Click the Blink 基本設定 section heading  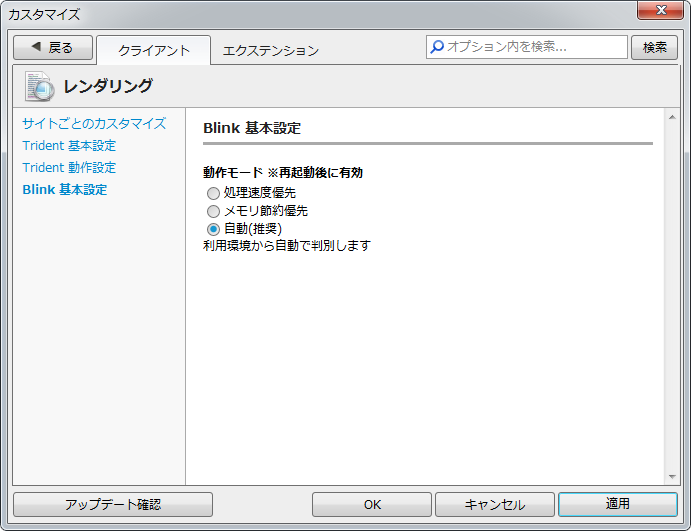coord(252,128)
